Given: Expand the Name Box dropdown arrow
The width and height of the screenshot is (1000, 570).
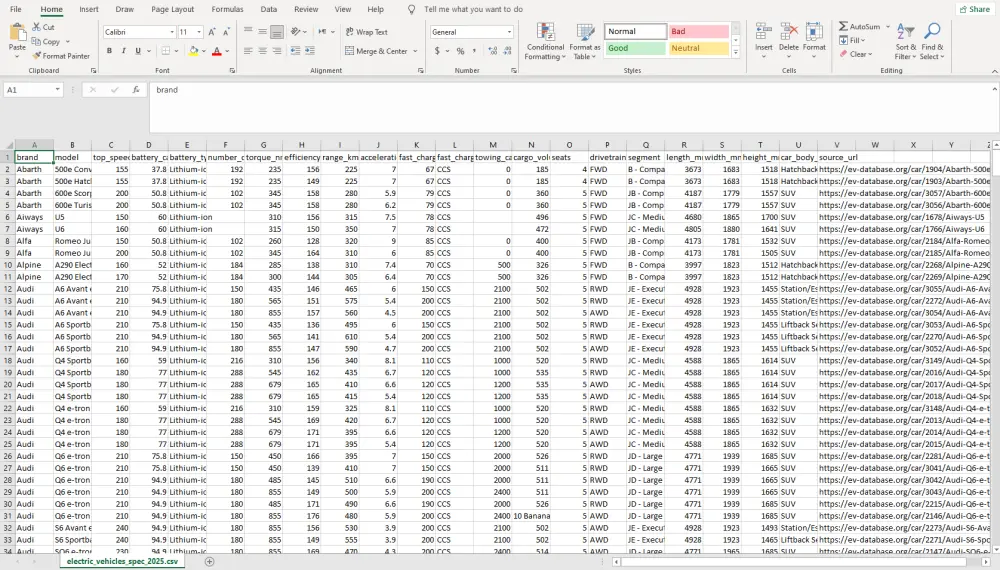Looking at the screenshot, I should tap(57, 90).
